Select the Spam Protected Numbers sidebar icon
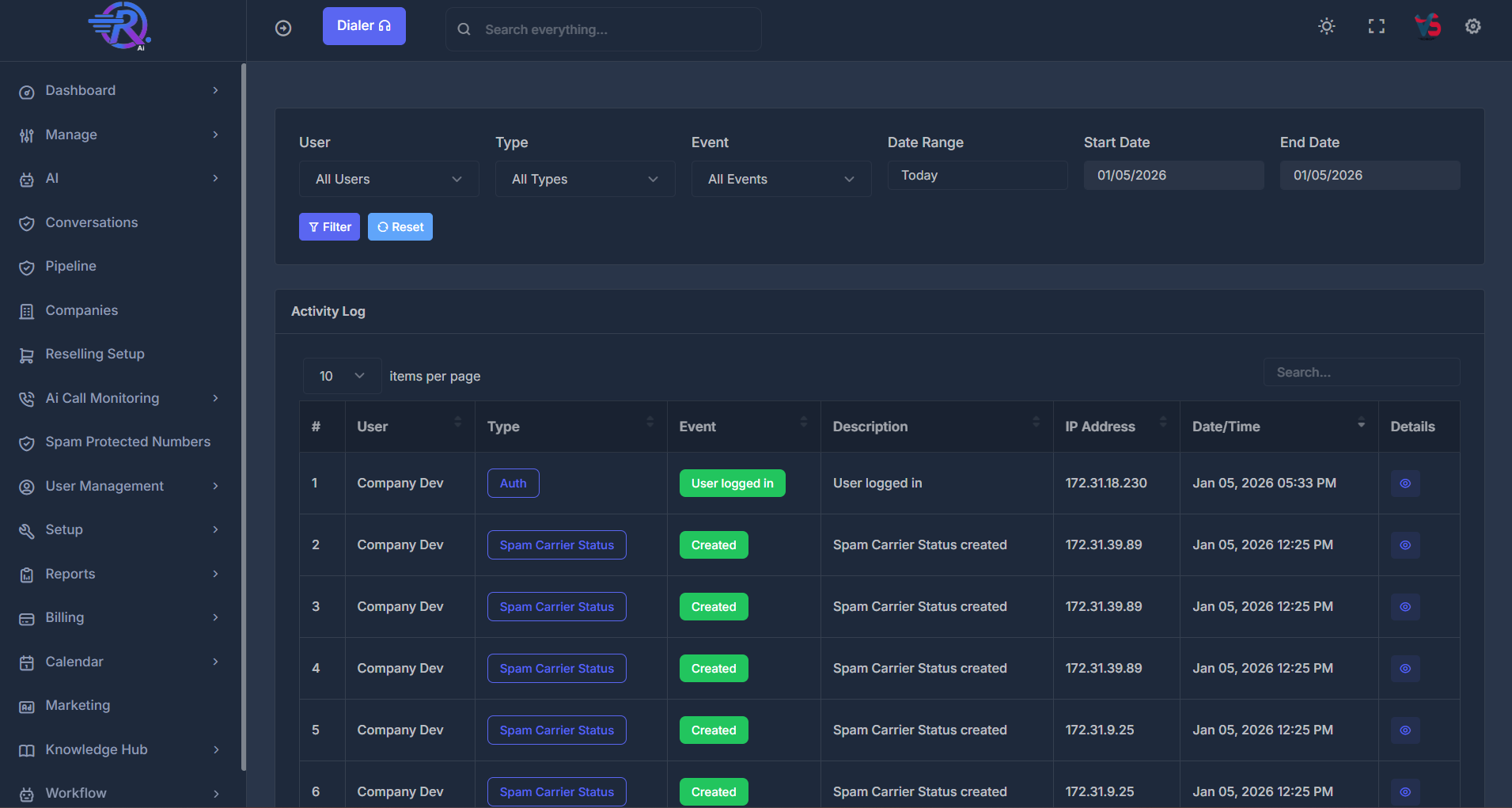1512x808 pixels. point(26,443)
